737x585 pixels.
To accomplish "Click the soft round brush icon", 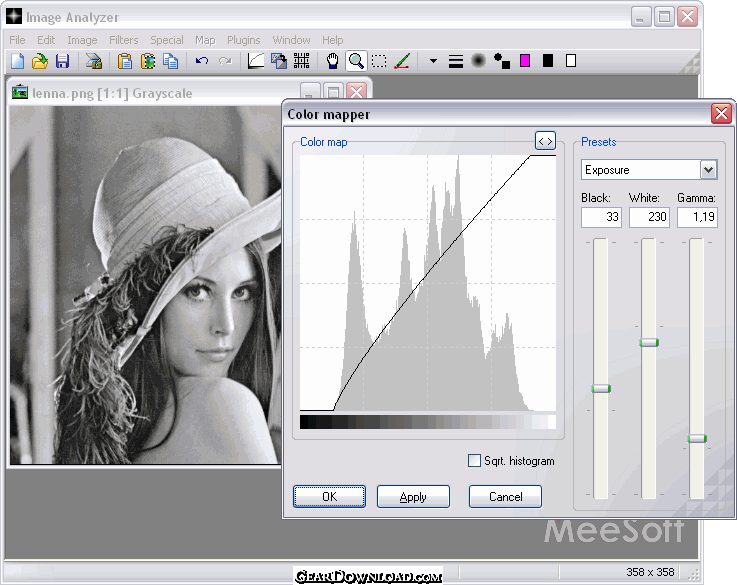I will (x=478, y=61).
